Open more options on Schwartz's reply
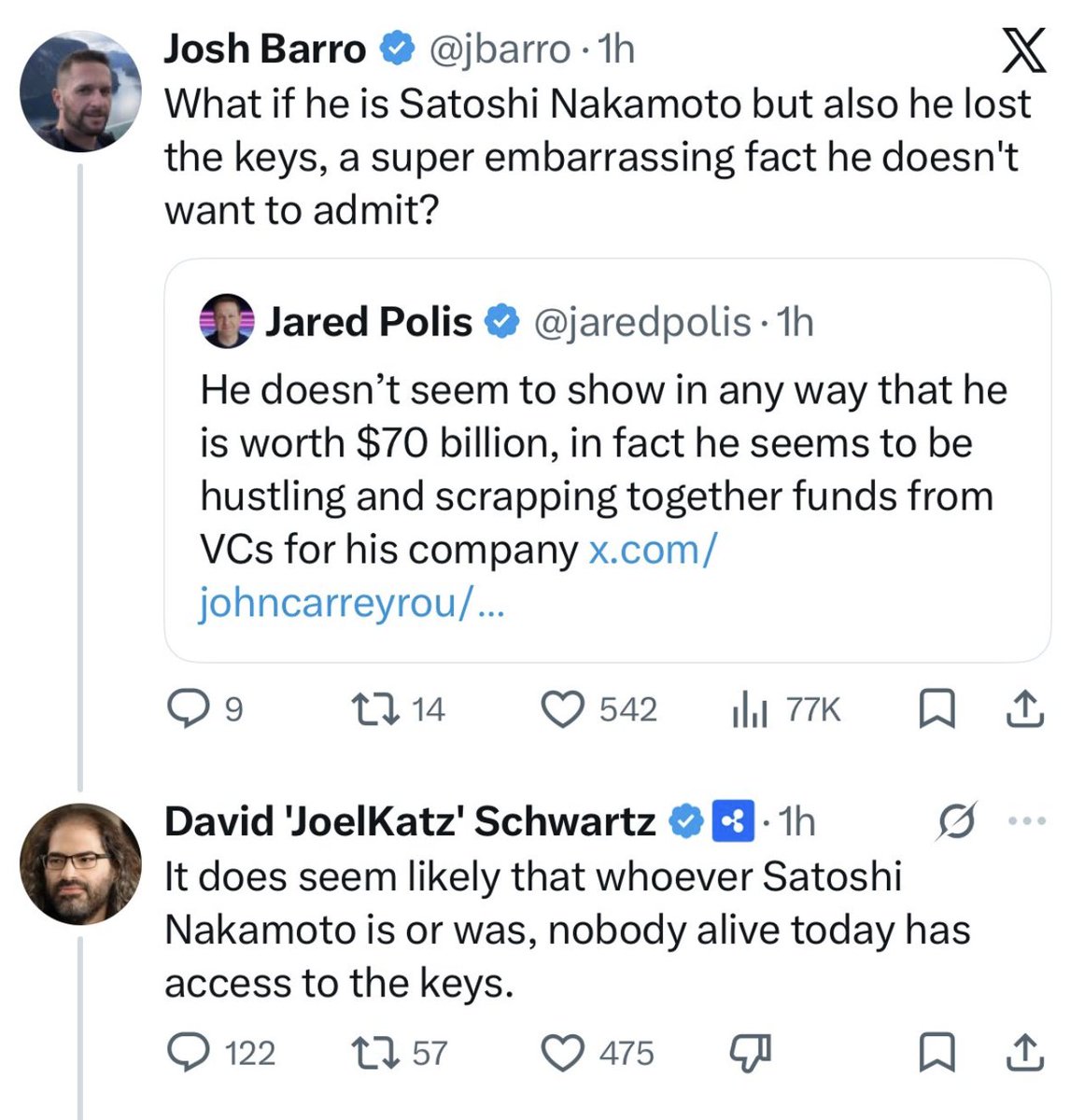 tap(1029, 821)
